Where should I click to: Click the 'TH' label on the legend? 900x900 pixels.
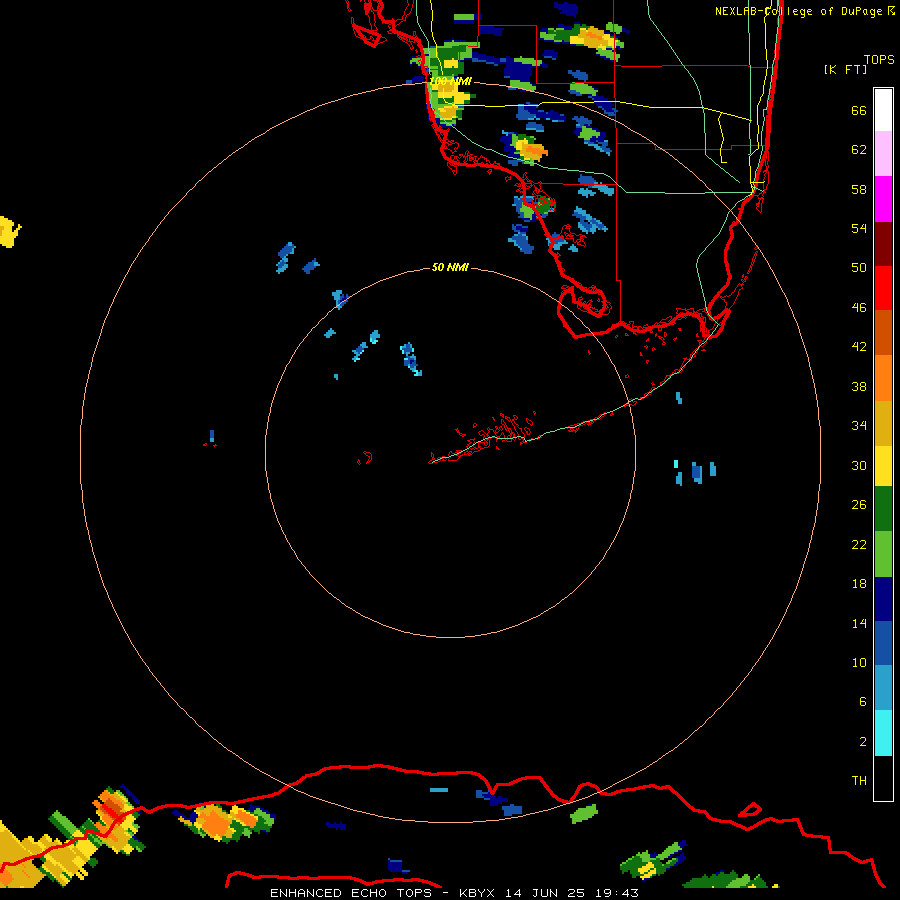[x=859, y=781]
